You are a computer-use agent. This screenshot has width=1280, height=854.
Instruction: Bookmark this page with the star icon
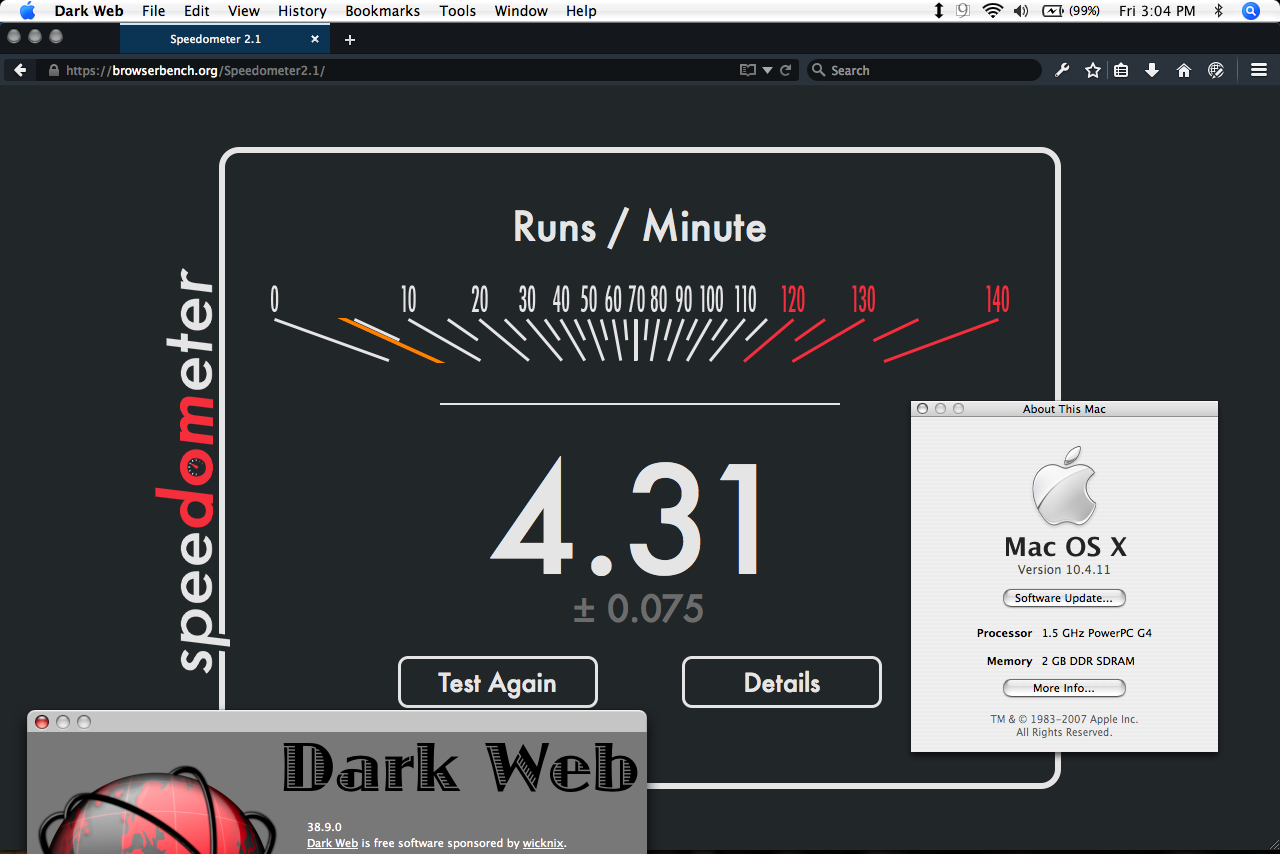pos(1093,70)
